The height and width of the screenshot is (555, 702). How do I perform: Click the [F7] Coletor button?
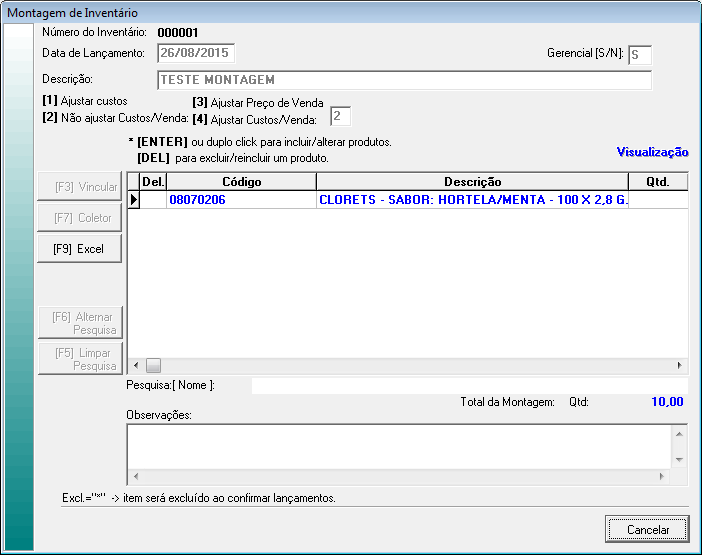click(x=80, y=218)
